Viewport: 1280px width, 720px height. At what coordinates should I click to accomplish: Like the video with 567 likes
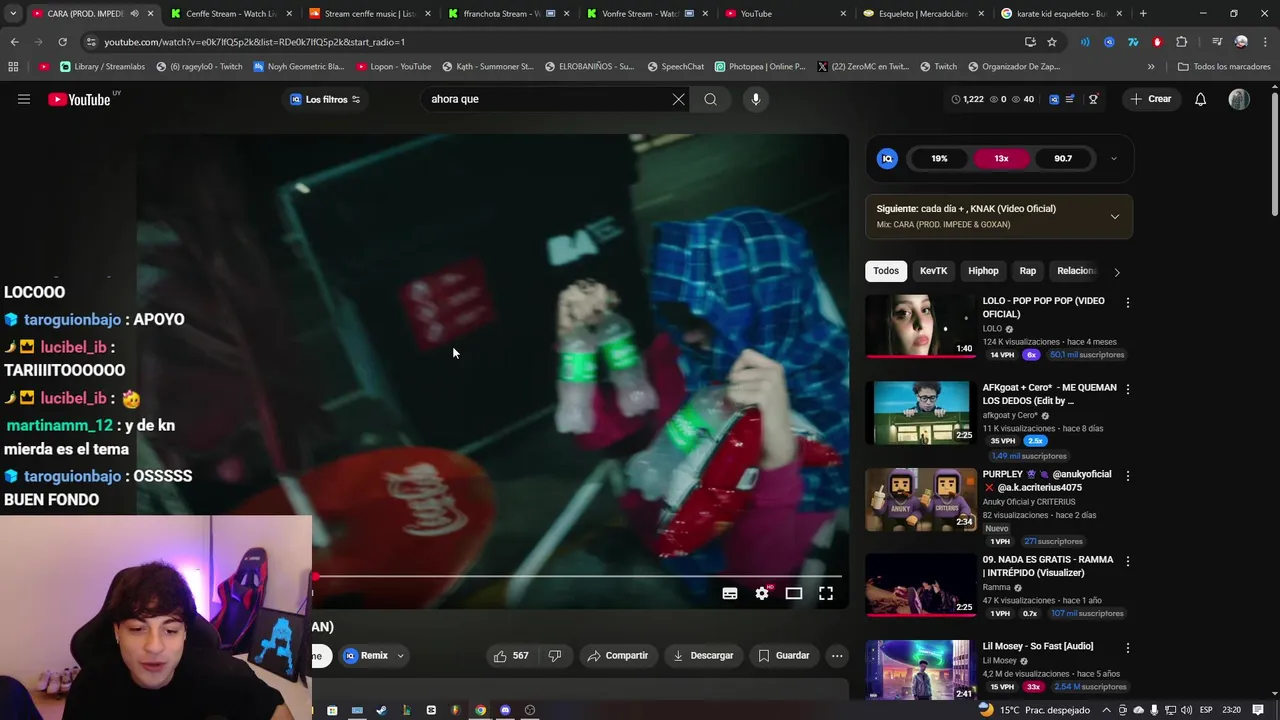tap(510, 655)
